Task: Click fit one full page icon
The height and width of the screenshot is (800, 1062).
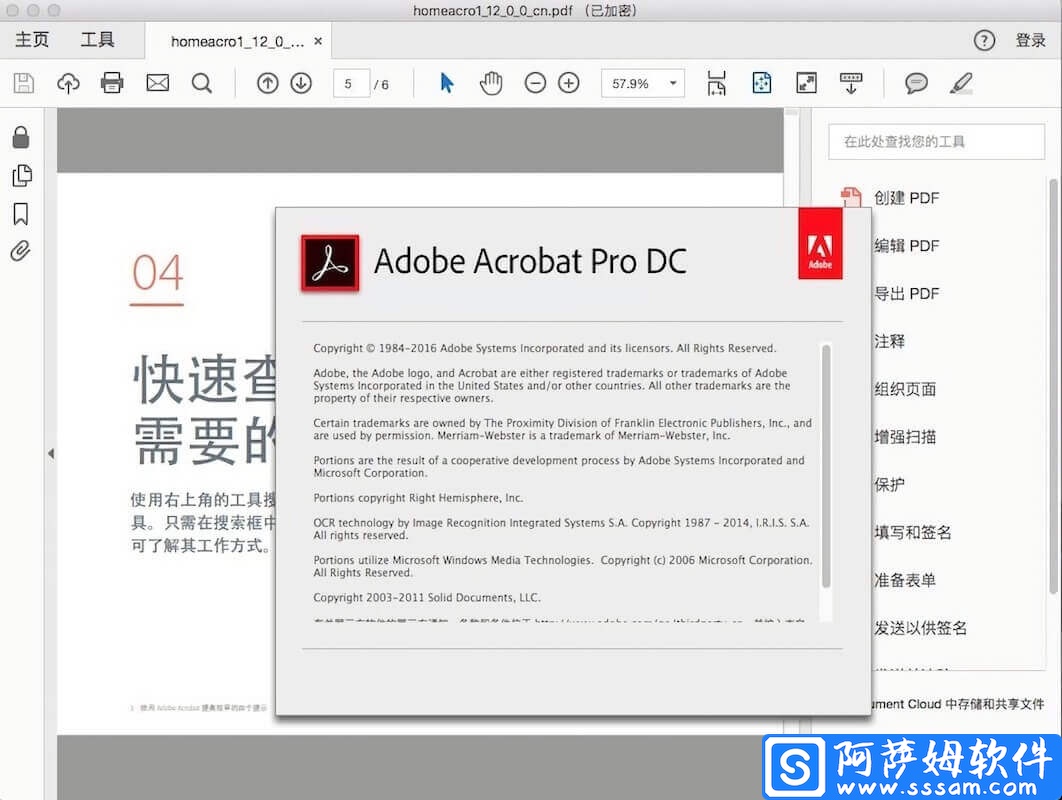Action: [761, 83]
